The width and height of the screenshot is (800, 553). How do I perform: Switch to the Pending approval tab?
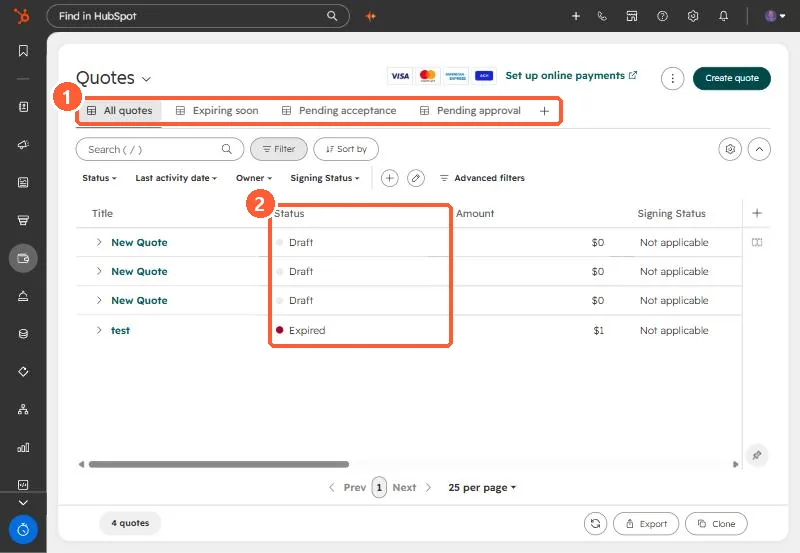[470, 111]
